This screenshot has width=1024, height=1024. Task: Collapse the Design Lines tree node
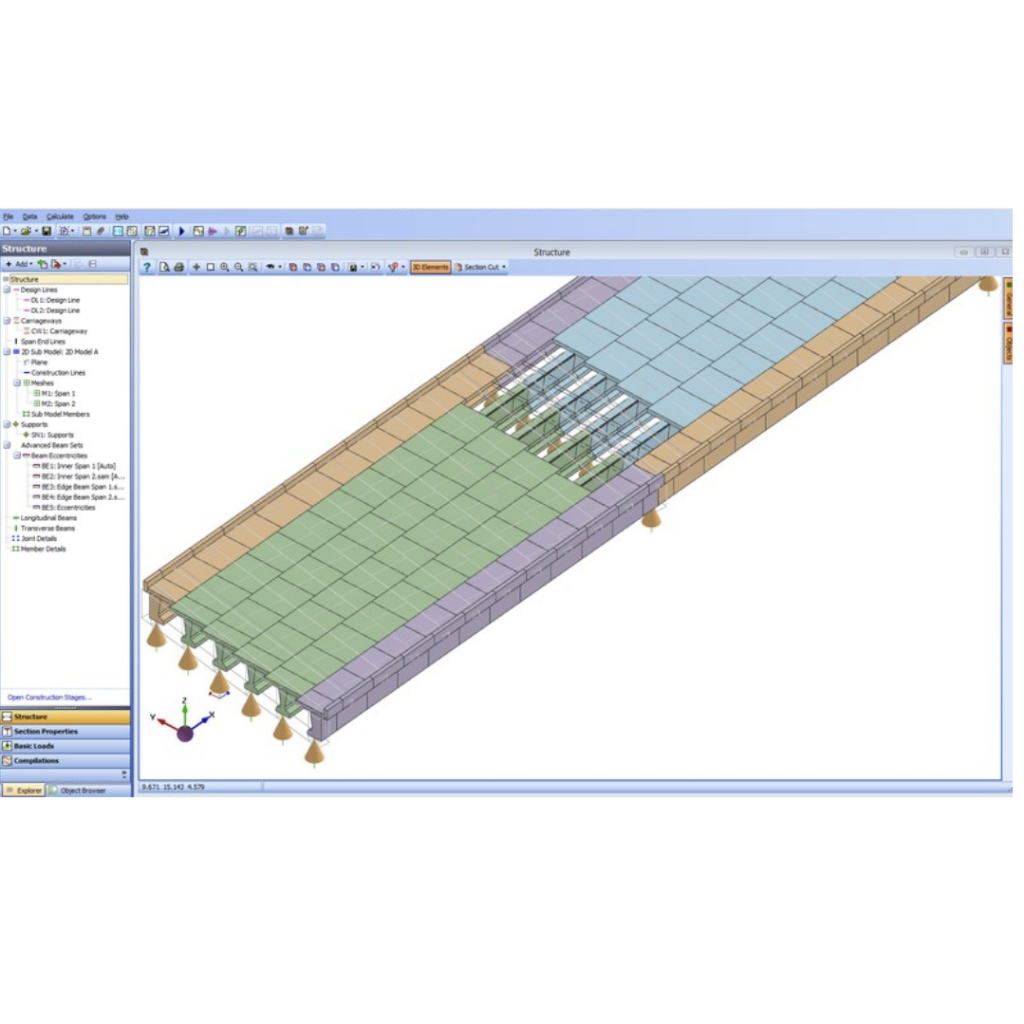(6, 290)
